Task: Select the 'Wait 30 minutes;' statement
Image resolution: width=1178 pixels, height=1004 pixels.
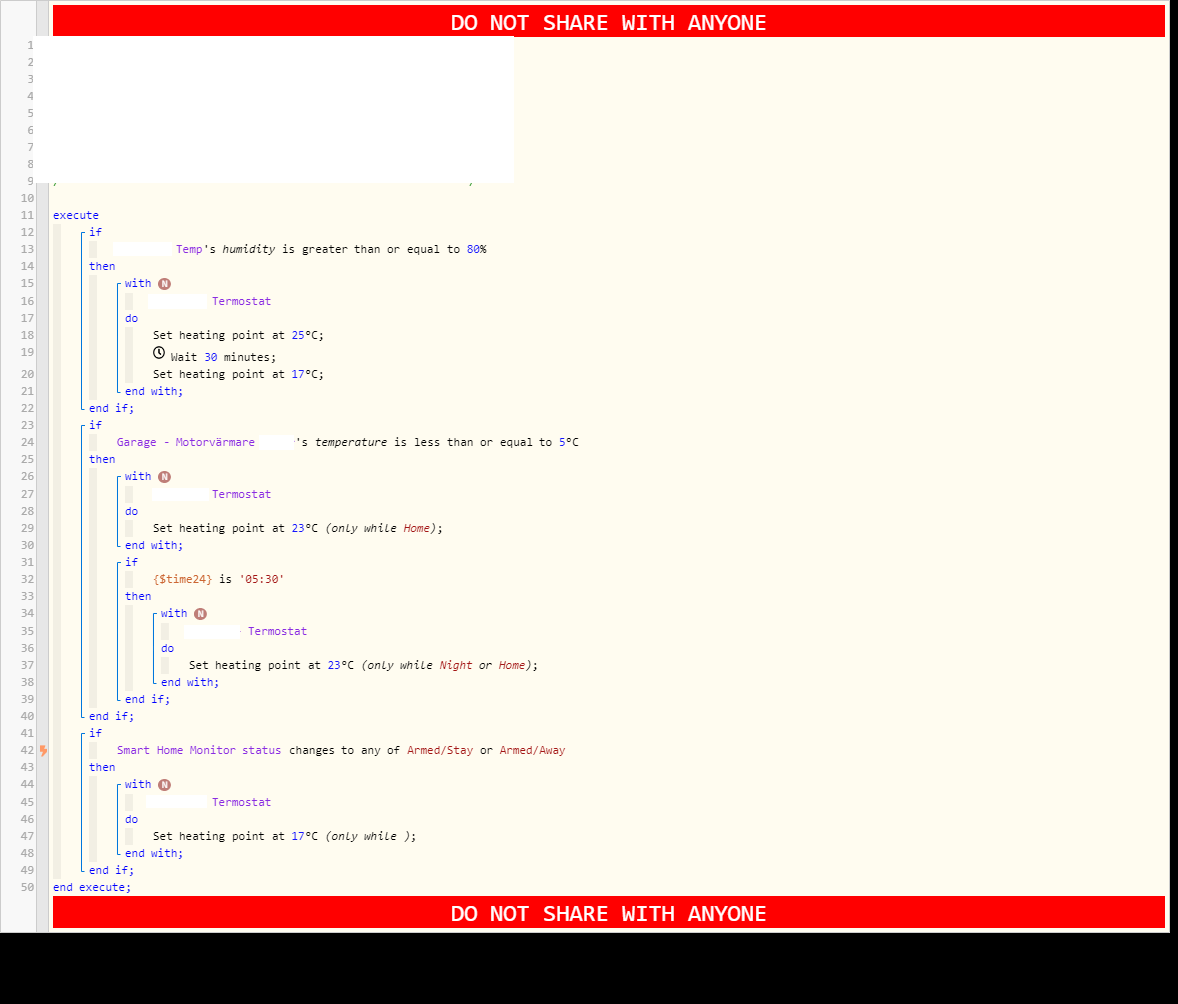Action: (x=223, y=357)
